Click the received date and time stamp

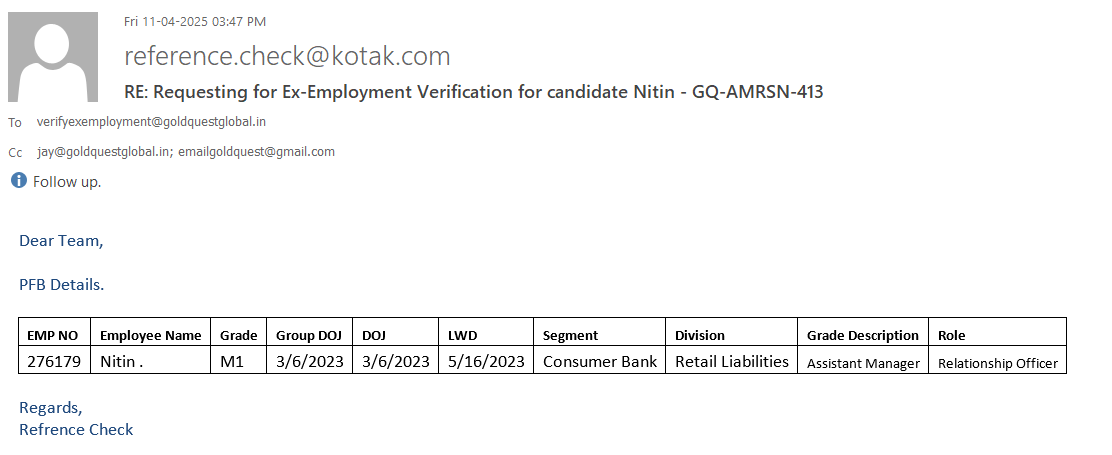(195, 21)
